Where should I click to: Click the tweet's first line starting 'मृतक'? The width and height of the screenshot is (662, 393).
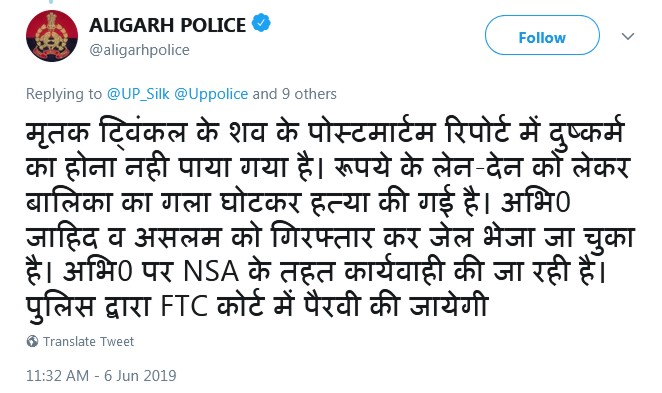coord(325,132)
